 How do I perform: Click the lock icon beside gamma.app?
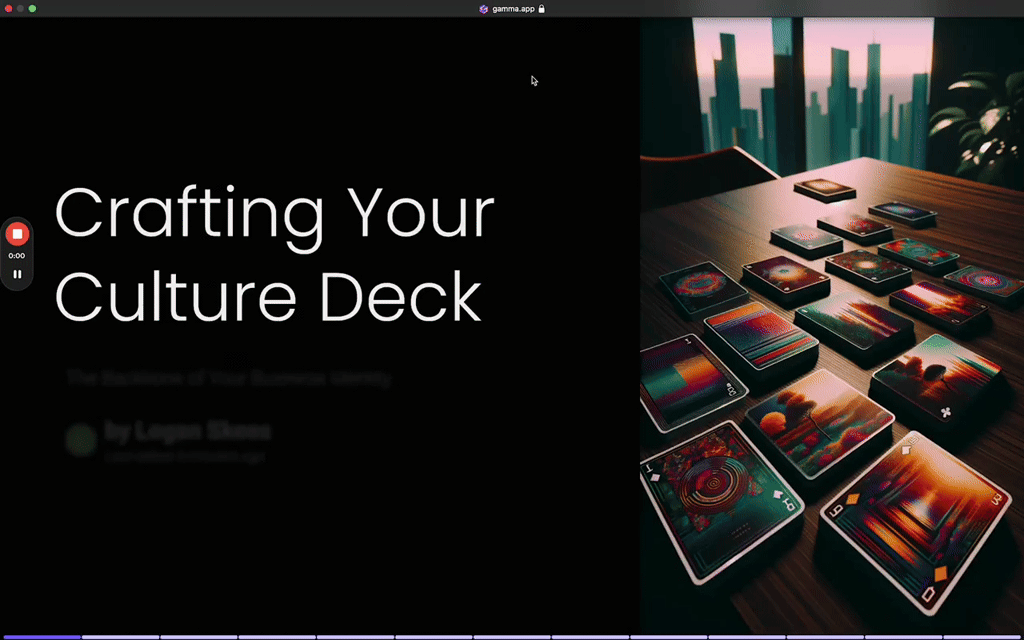click(x=541, y=9)
